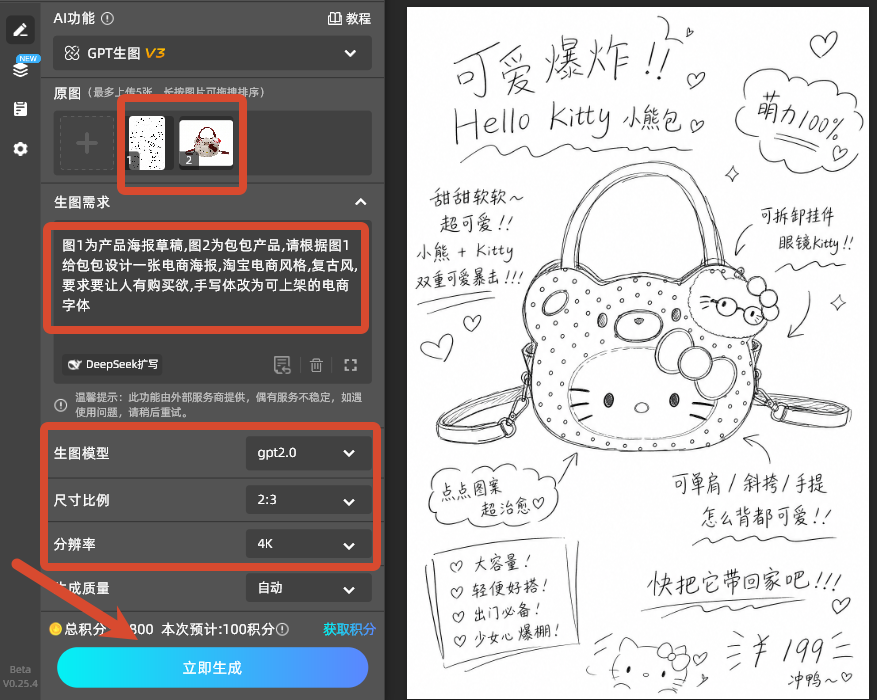Open the 尺寸比例 2:3 dropdown
This screenshot has width=877, height=700.
tap(309, 500)
